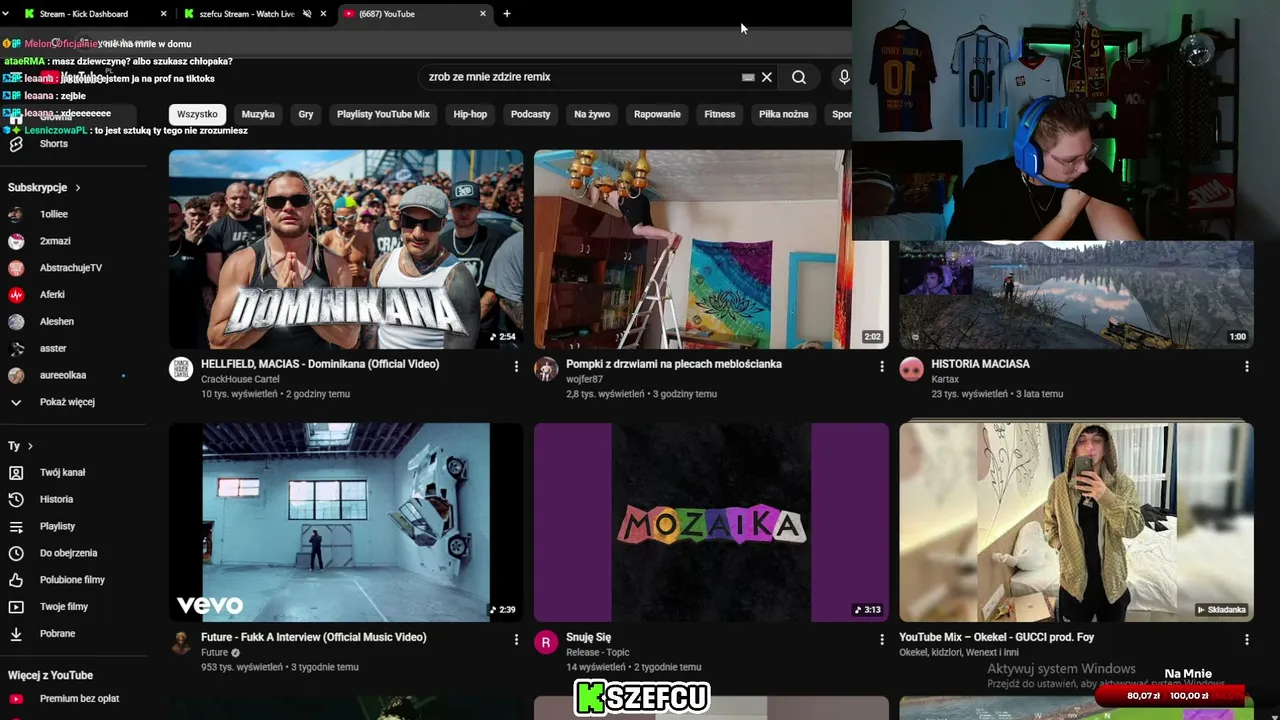Screen dimensions: 1280x720
Task: Filter results by the Gry chip
Action: tap(306, 114)
